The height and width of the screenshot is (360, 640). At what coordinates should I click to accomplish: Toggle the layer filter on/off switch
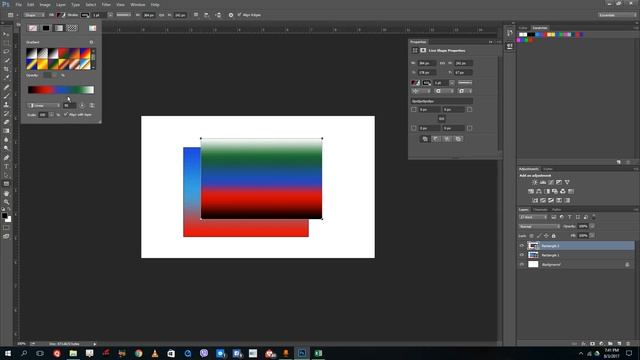(x=594, y=217)
